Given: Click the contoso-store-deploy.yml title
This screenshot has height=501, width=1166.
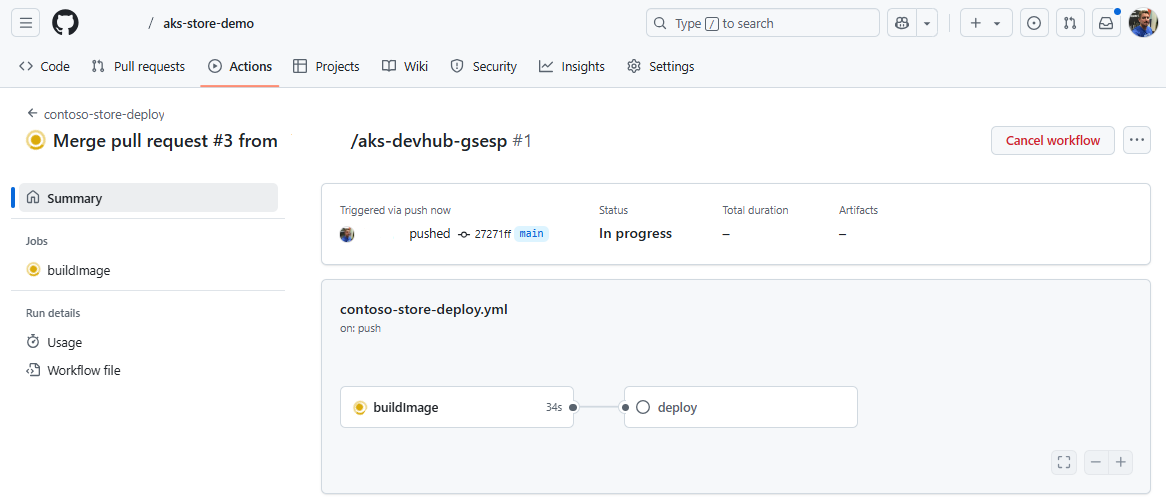Looking at the screenshot, I should [x=424, y=310].
